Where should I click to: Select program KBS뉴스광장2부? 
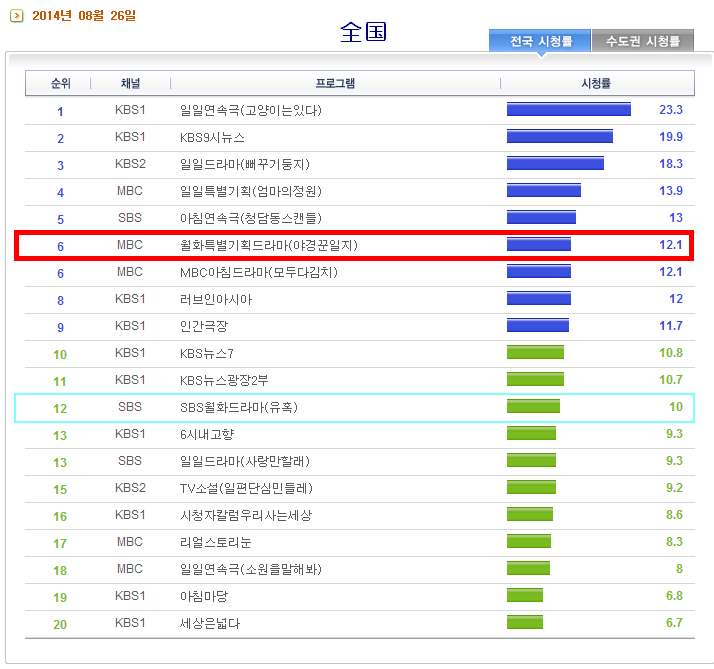[x=224, y=380]
